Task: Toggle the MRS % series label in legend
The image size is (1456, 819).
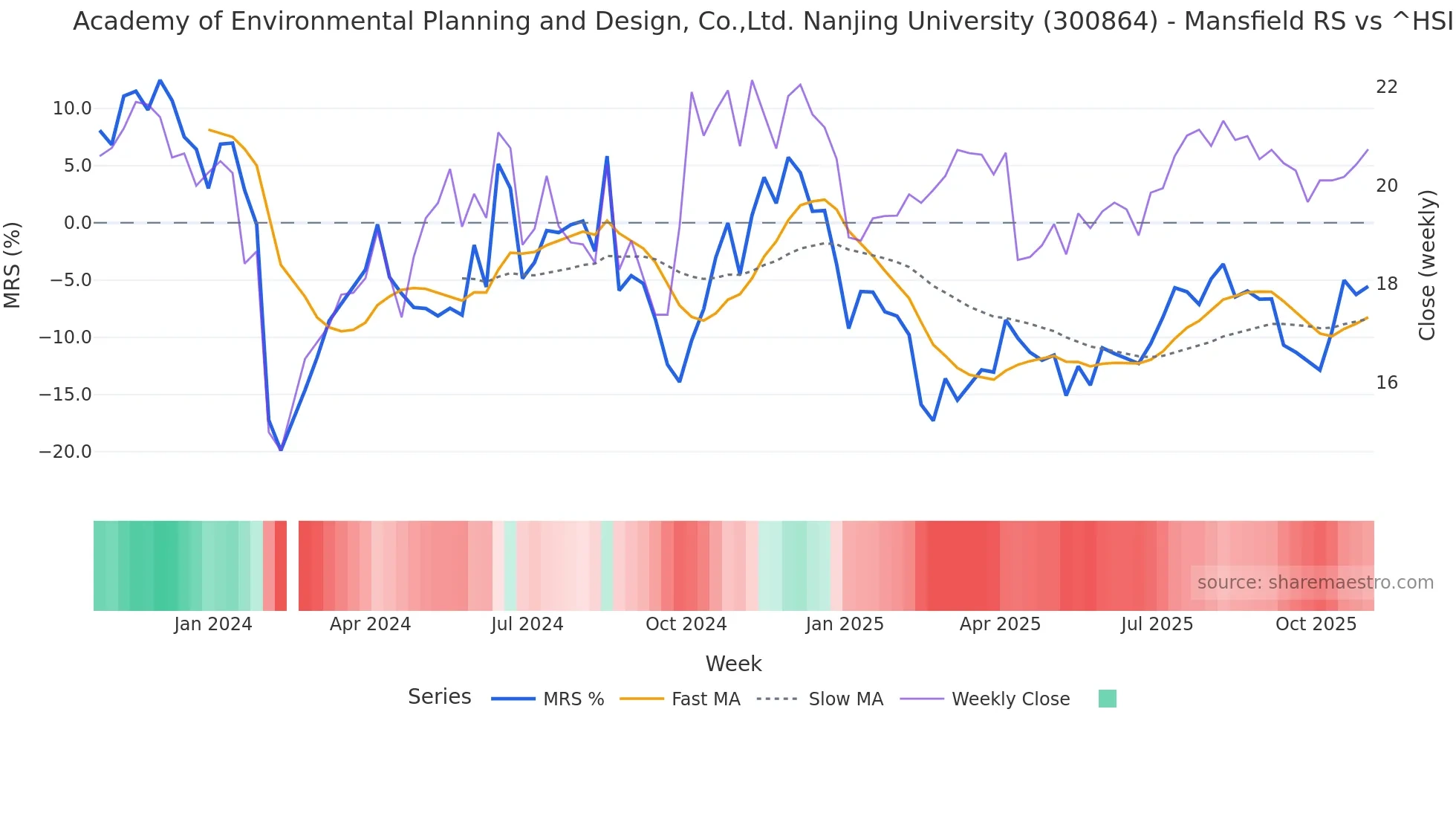Action: pos(573,699)
